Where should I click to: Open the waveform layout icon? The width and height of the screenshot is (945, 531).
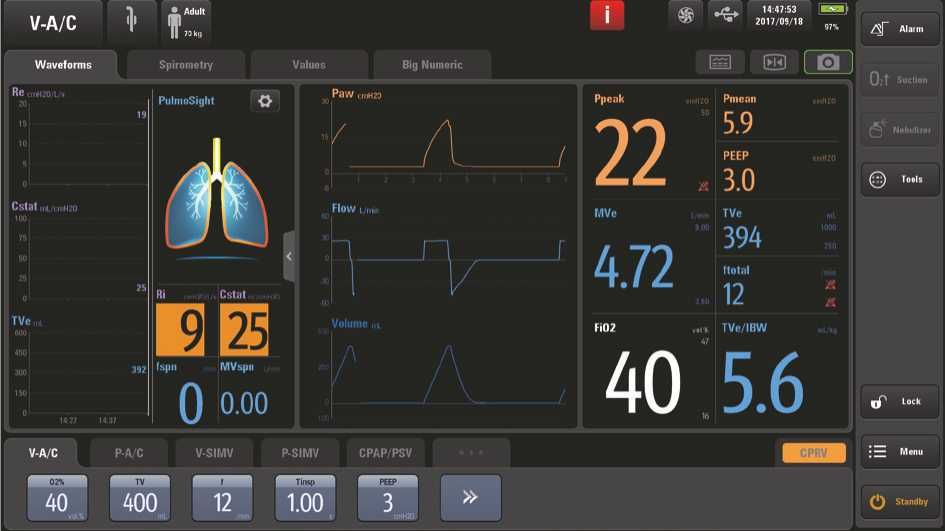click(720, 62)
